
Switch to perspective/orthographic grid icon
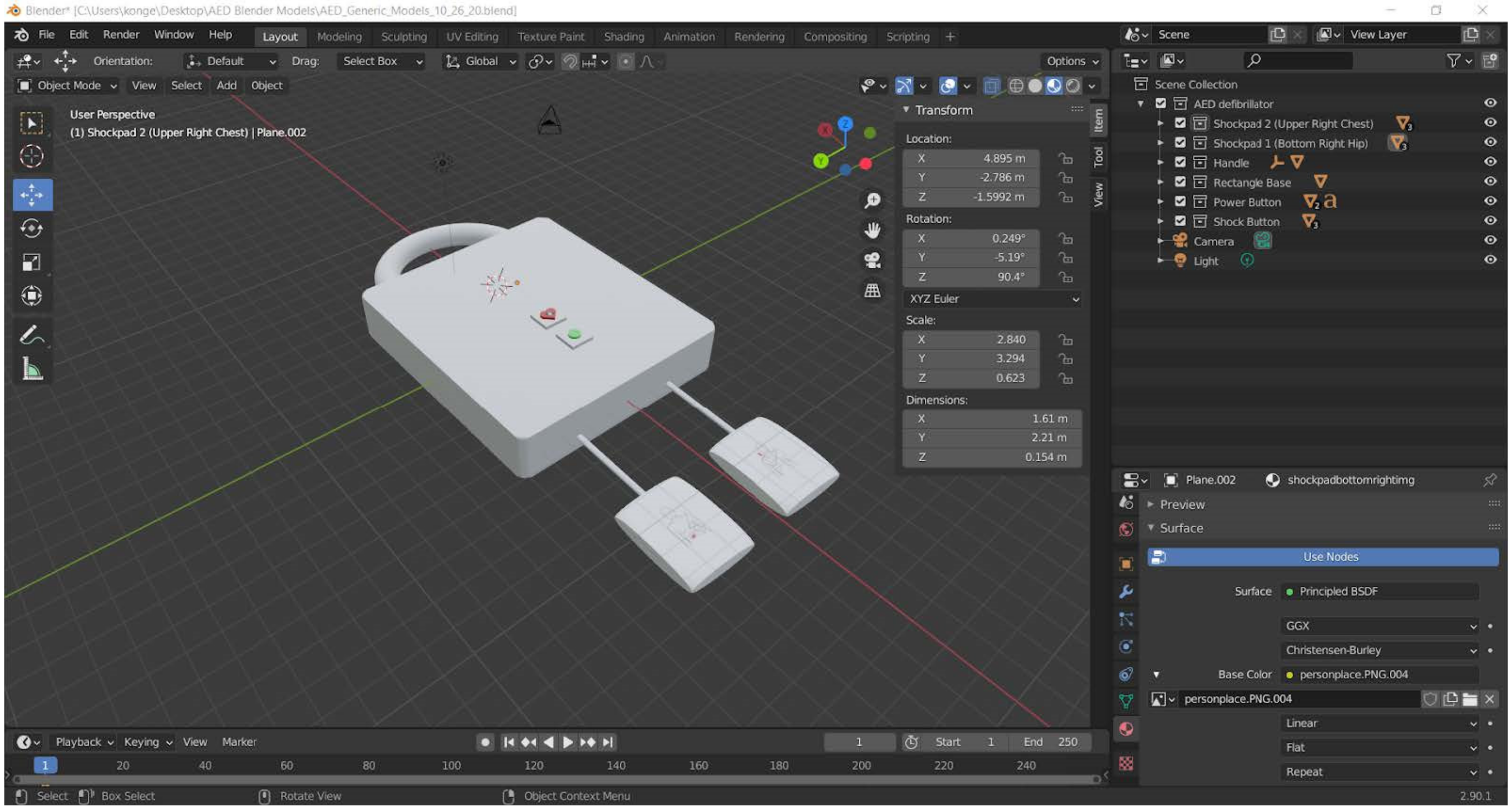(872, 290)
